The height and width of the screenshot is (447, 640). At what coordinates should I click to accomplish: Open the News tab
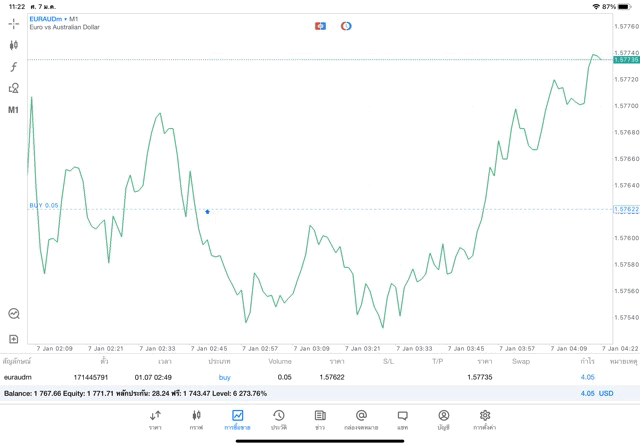[320, 420]
